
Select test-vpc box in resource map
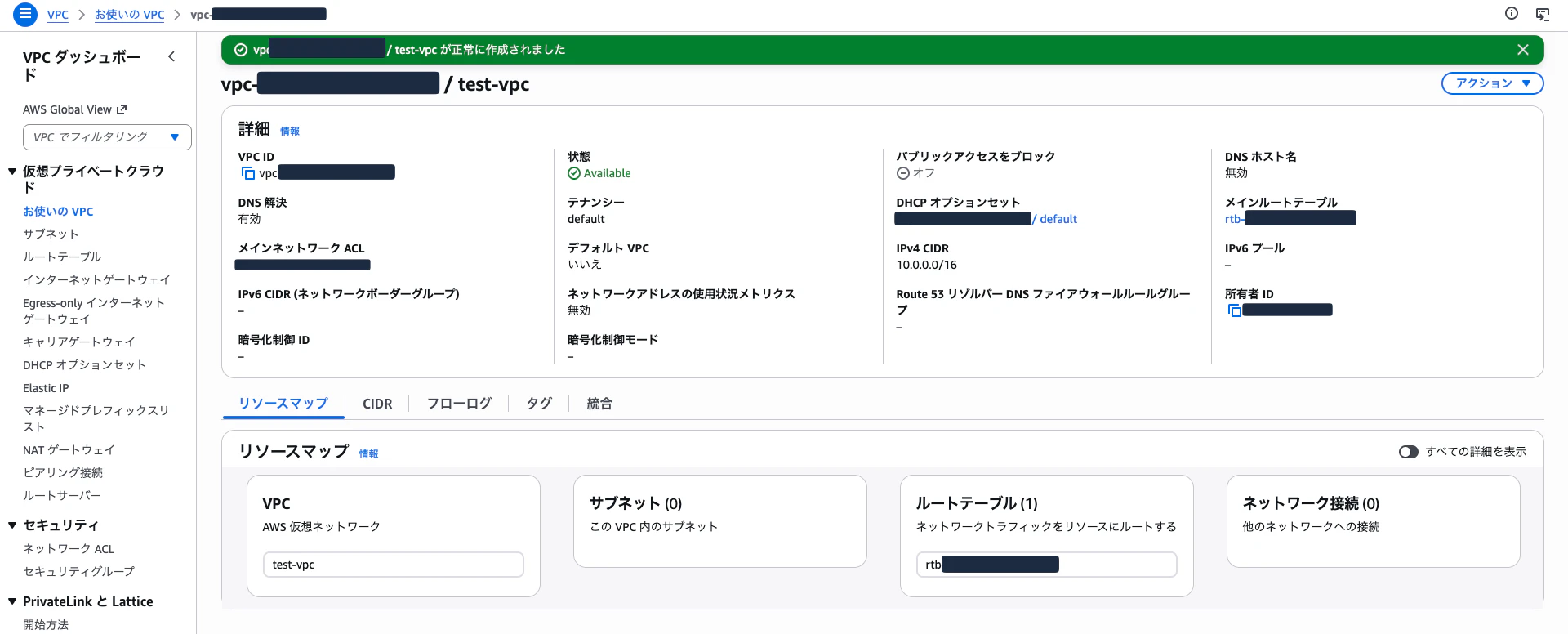coord(393,565)
